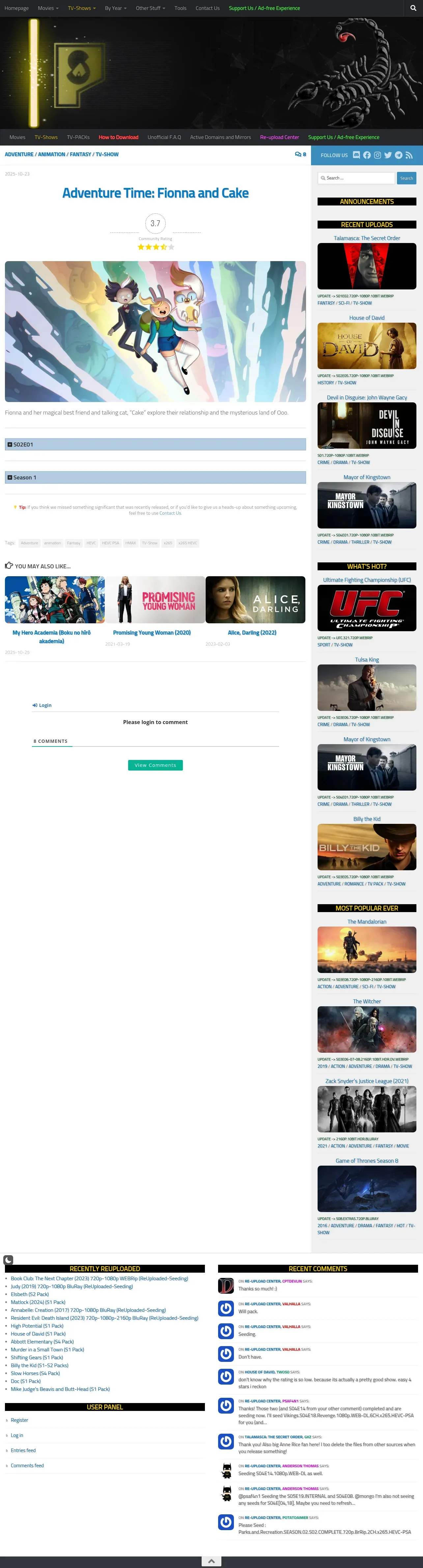The width and height of the screenshot is (423, 1568).
Task: Click the POTATOAIMER commenter avatar
Action: pyautogui.click(x=226, y=1522)
